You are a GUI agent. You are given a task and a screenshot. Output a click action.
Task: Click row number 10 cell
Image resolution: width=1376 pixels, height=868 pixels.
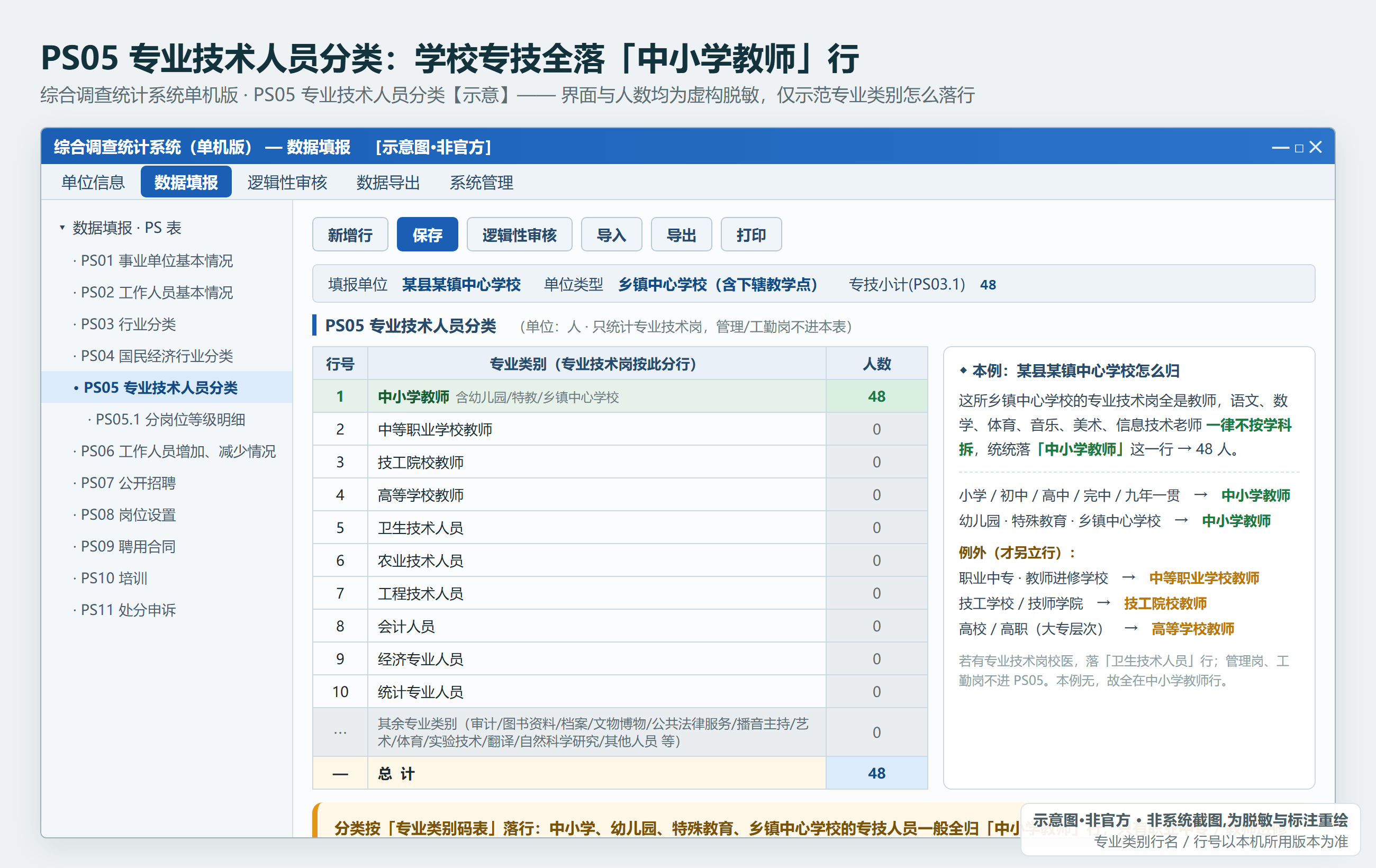[x=340, y=692]
